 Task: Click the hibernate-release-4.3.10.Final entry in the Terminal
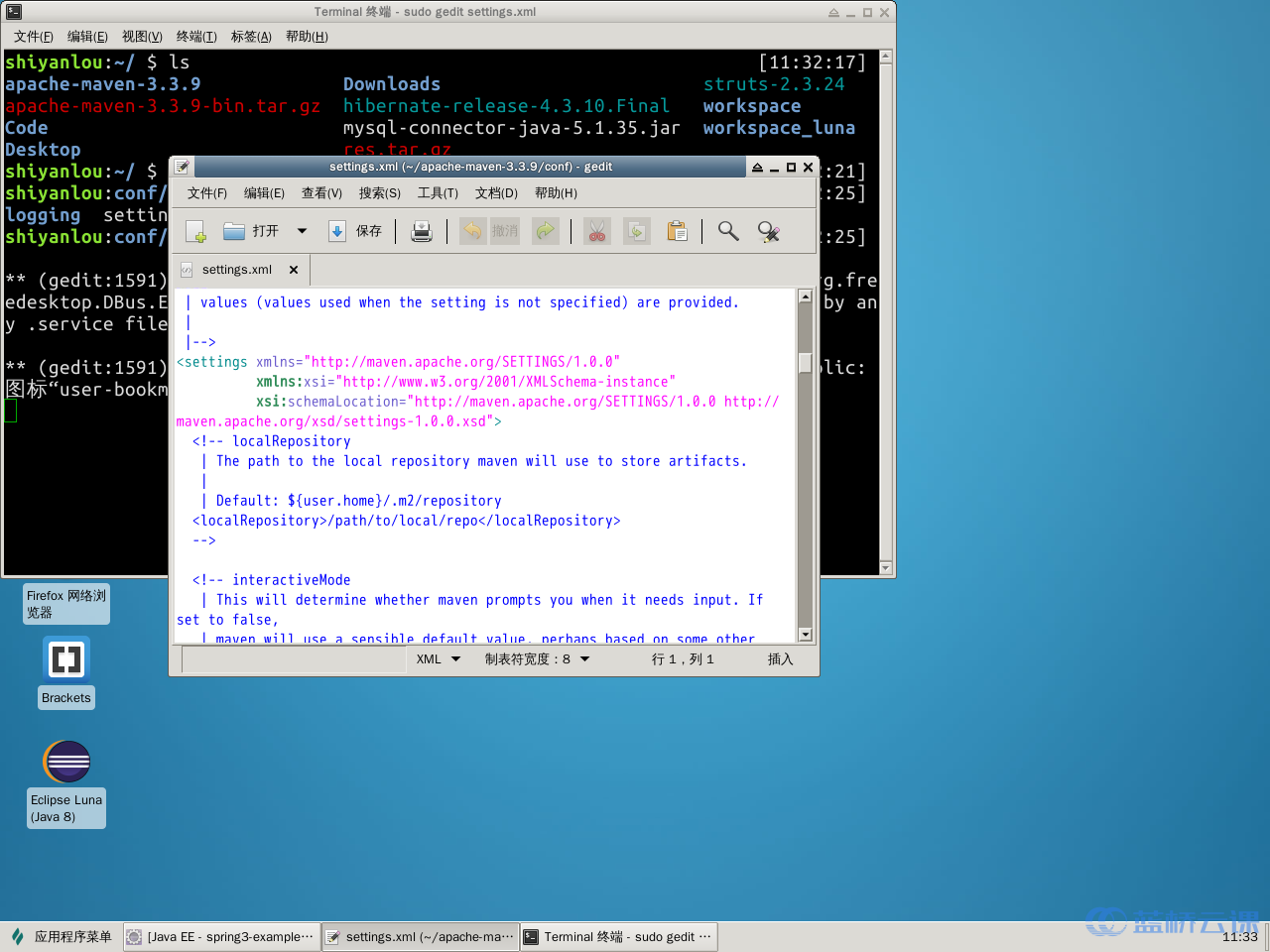tap(506, 106)
